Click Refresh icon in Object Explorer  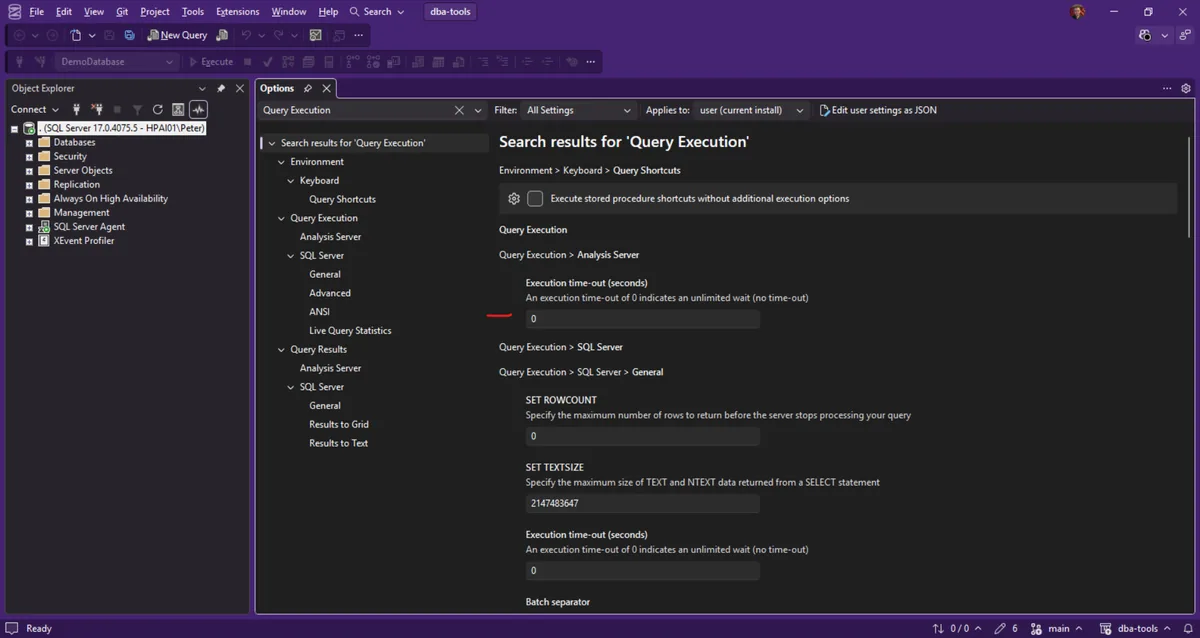pos(157,109)
